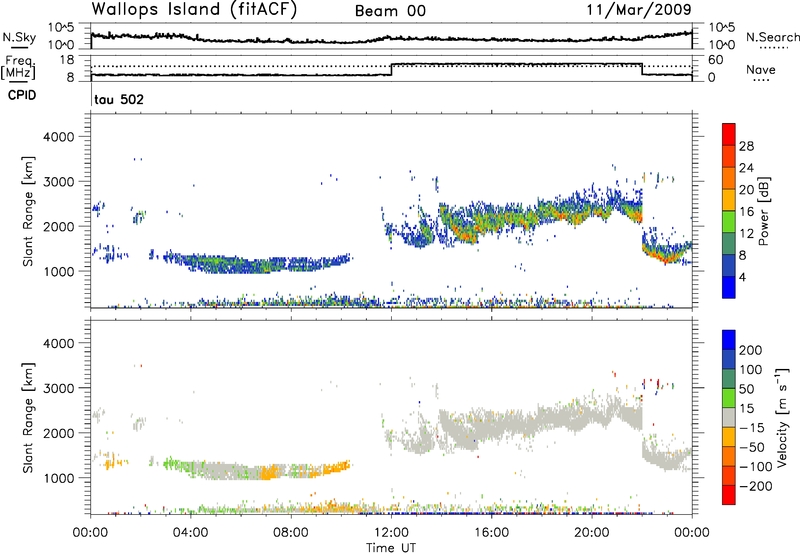Click the 'N.Sky' axis label

pyautogui.click(x=19, y=37)
